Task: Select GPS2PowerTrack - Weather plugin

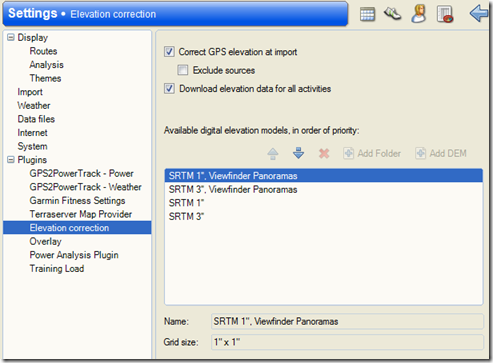Action: (x=85, y=187)
